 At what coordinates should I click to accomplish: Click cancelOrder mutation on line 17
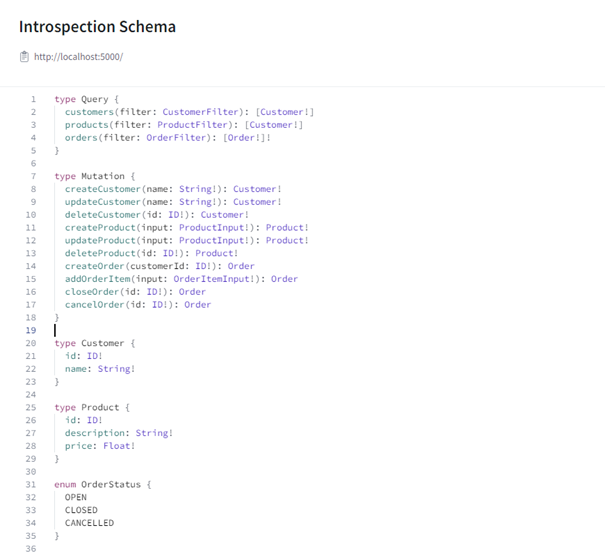click(95, 305)
